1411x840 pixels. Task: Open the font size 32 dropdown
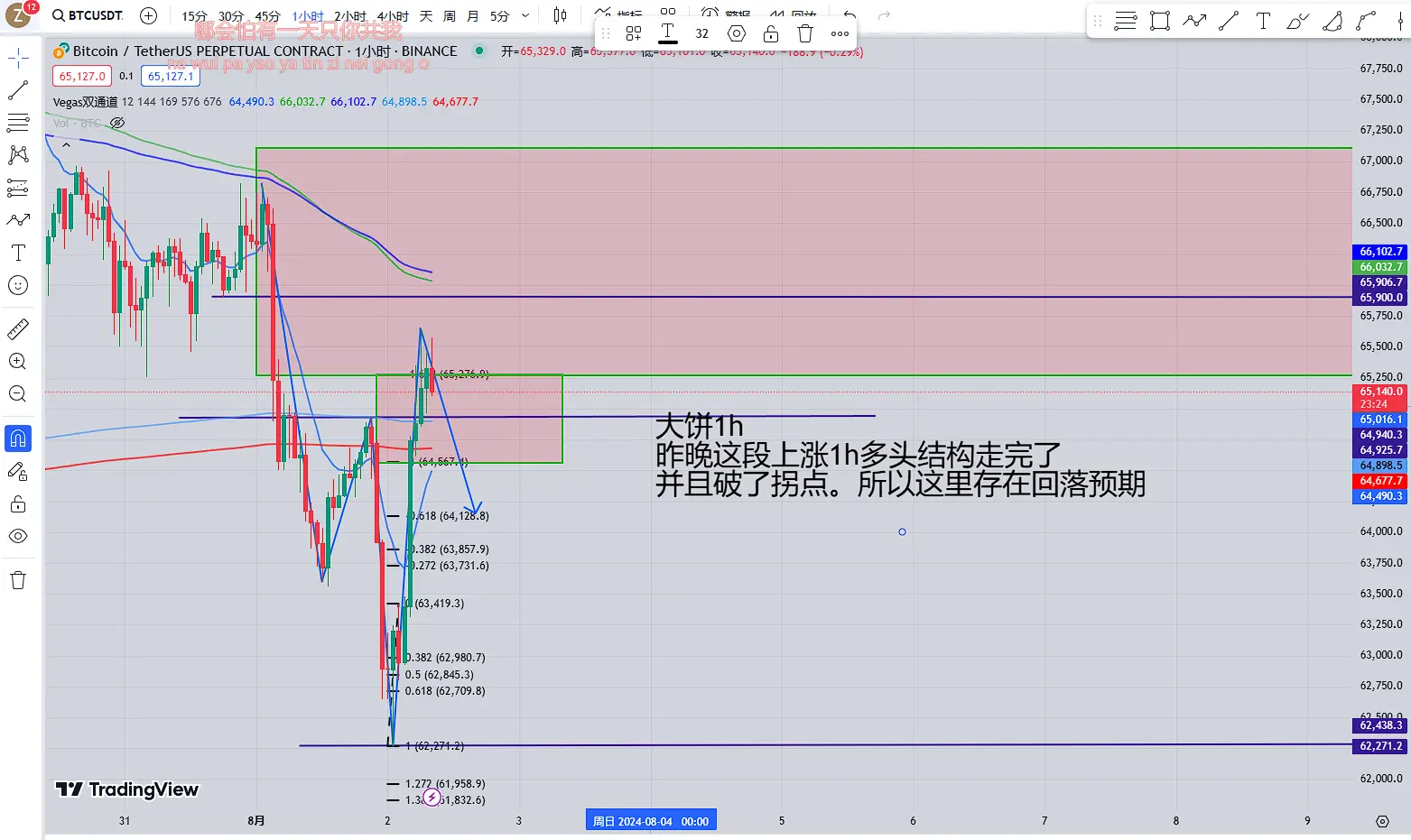pos(702,33)
